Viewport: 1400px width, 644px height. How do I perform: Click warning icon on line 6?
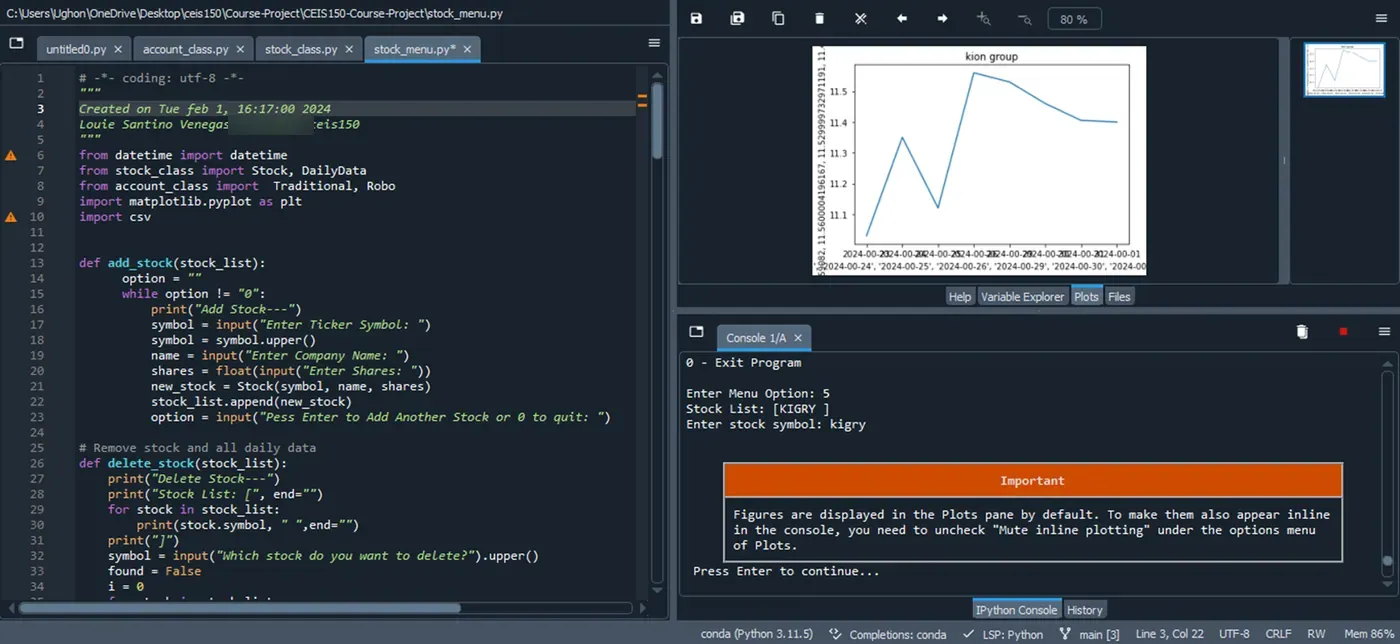pos(11,155)
